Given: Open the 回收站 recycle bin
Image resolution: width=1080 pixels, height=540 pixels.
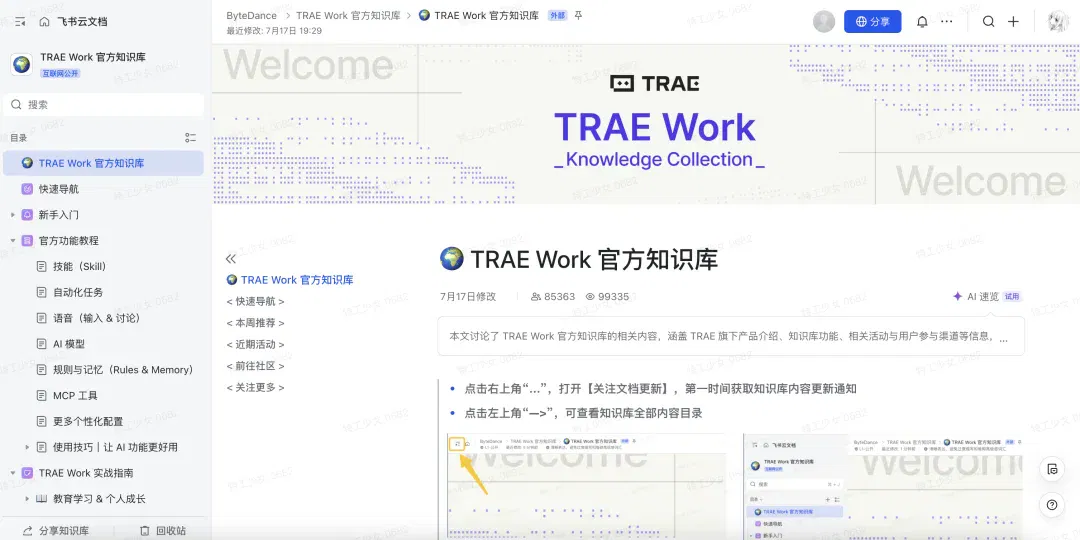Looking at the screenshot, I should (x=163, y=530).
